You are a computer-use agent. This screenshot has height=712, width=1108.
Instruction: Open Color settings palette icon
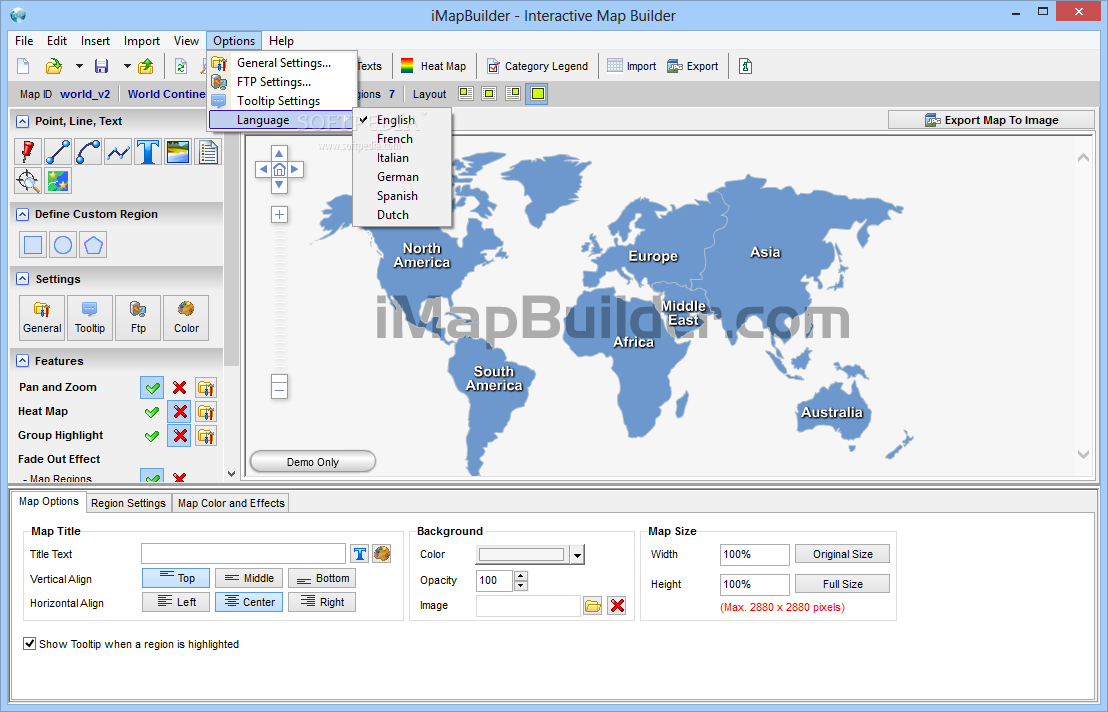[186, 318]
